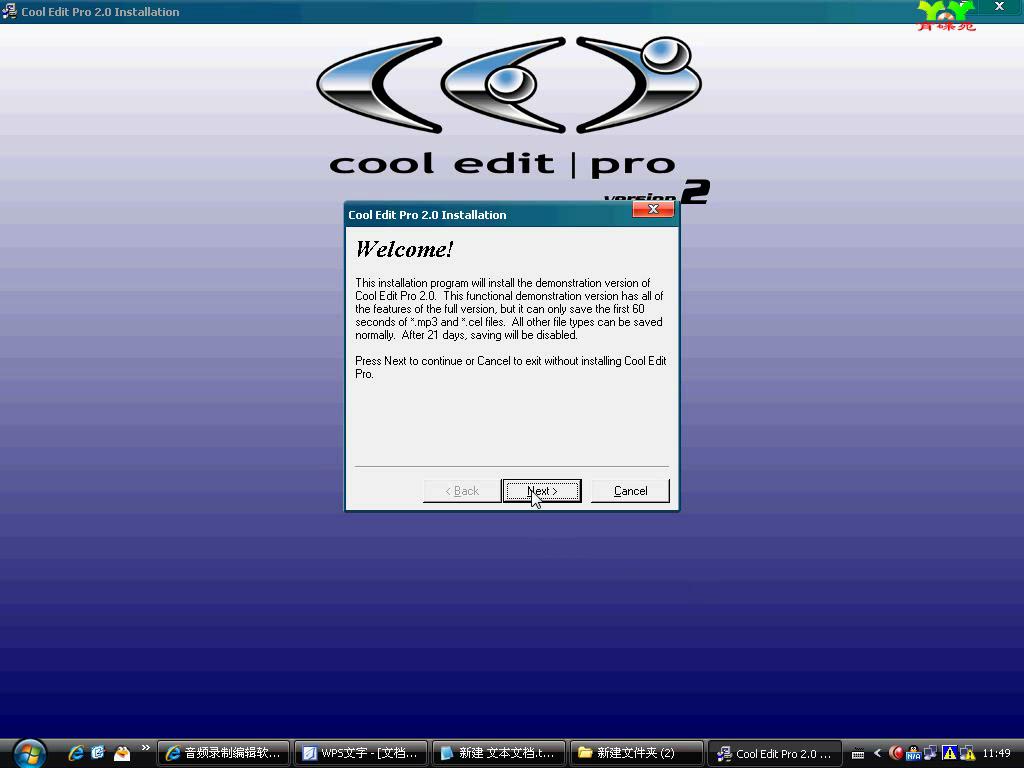Click the quick launch icon between Internet Explorer and QQ
1024x768 pixels.
point(98,753)
